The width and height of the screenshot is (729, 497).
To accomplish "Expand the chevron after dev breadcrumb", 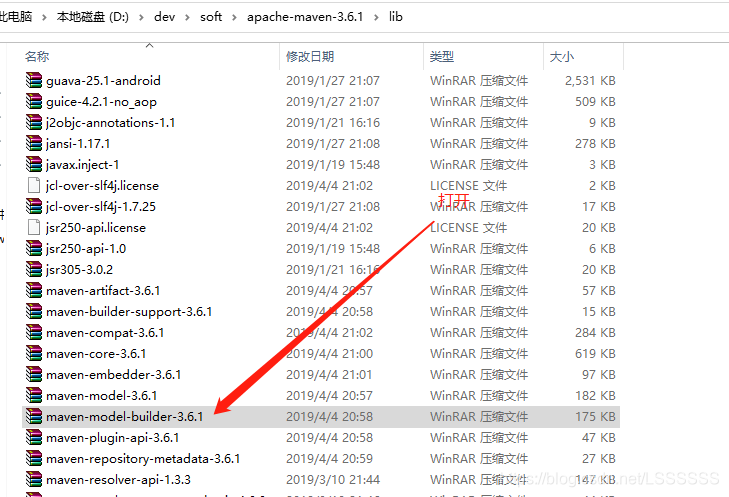I will [187, 18].
